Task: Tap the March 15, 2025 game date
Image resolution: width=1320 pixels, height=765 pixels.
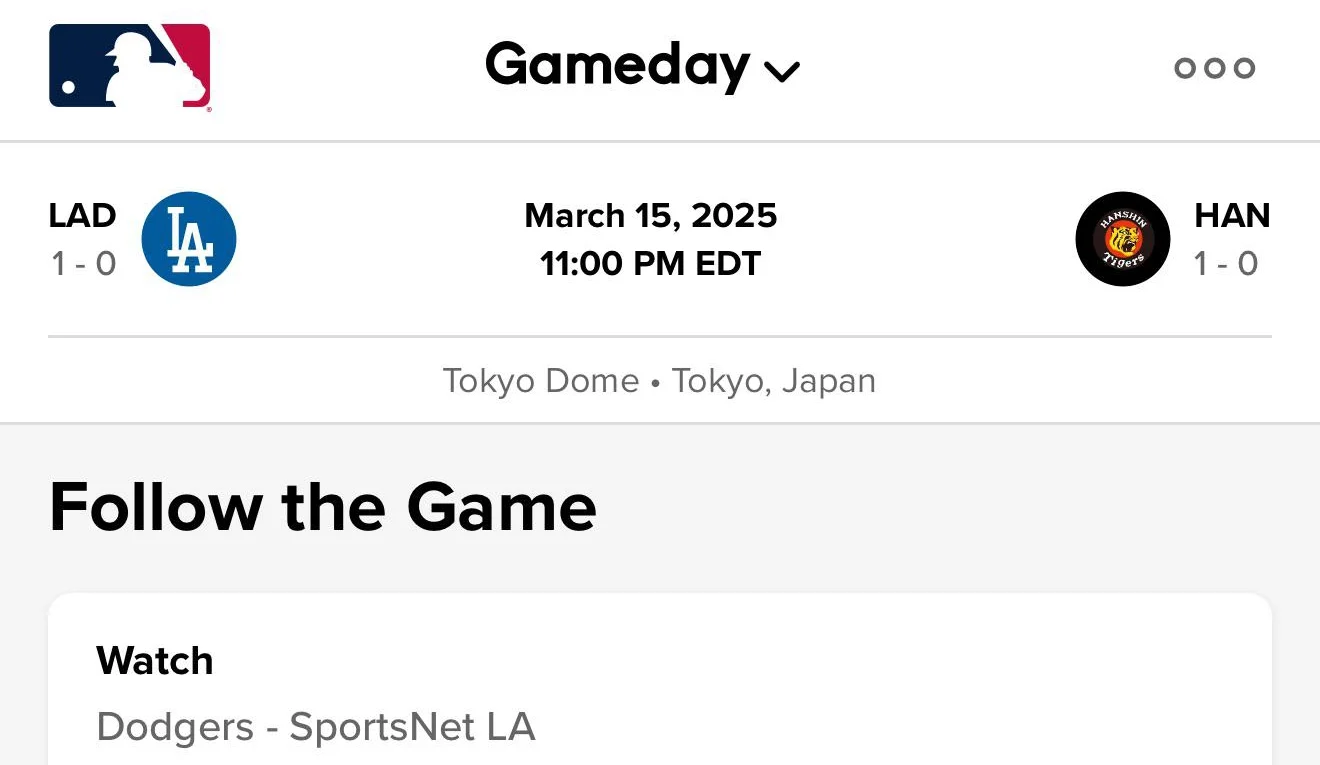Action: coord(651,215)
